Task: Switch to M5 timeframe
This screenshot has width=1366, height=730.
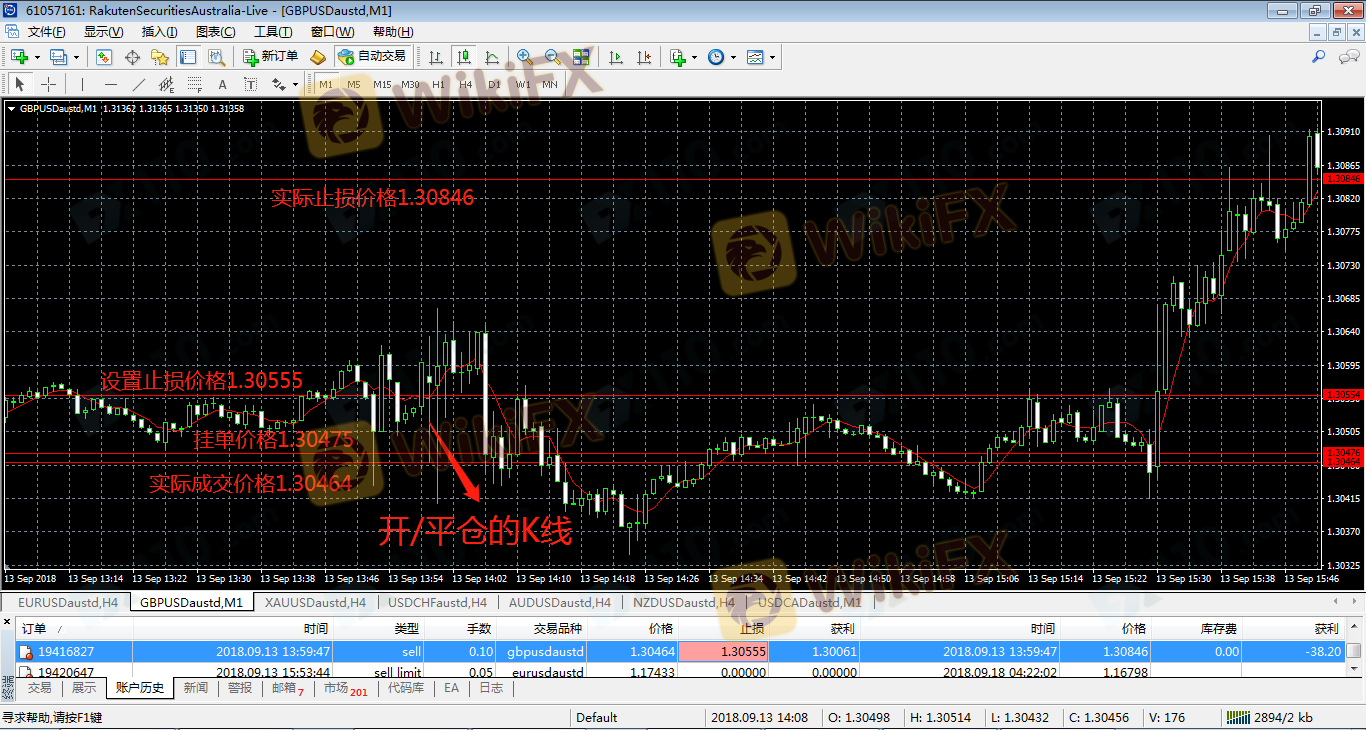Action: 354,85
